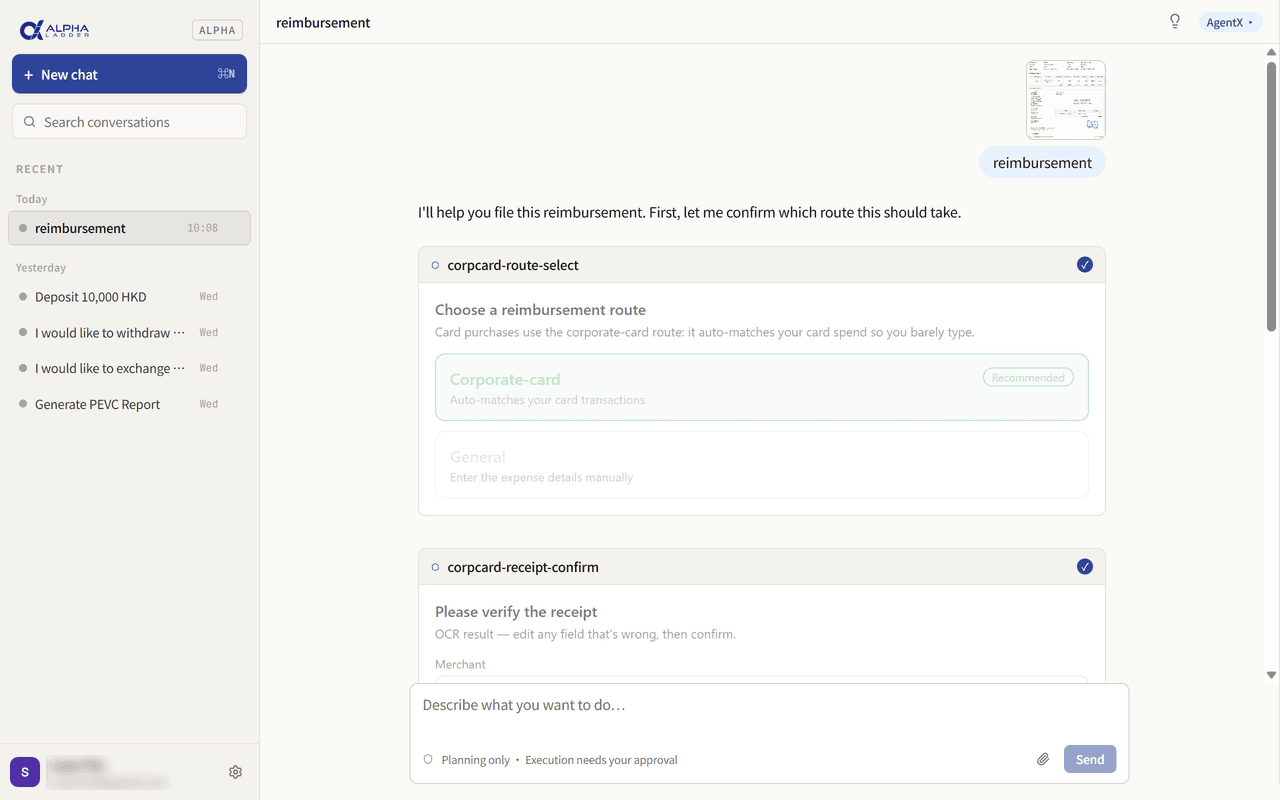Click the Send button
Image resolution: width=1280 pixels, height=800 pixels.
pyautogui.click(x=1090, y=760)
